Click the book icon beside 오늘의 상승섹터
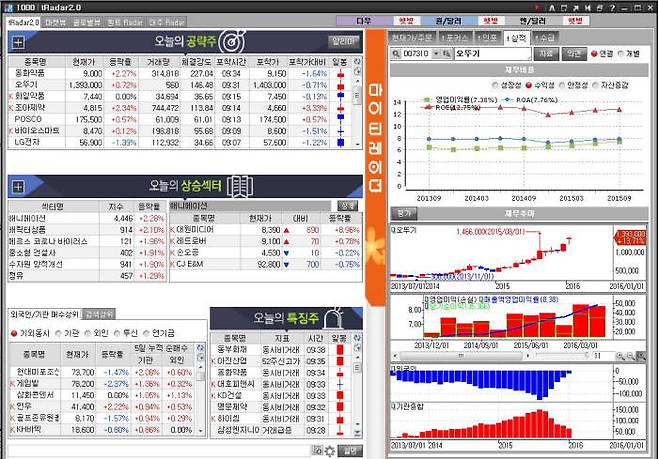 point(240,186)
